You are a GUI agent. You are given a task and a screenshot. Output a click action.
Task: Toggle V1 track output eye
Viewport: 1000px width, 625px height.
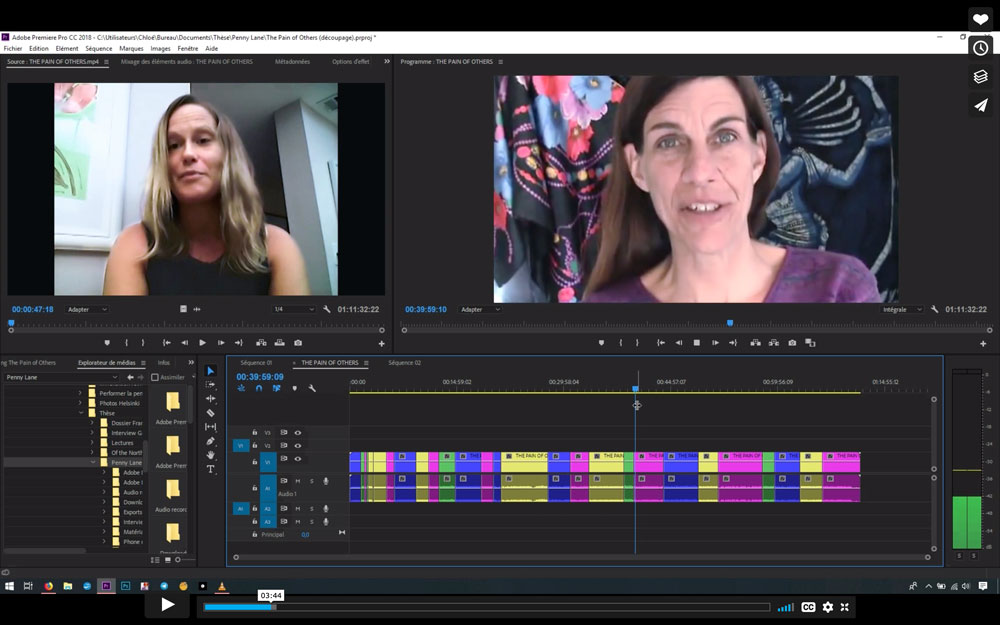pos(297,459)
